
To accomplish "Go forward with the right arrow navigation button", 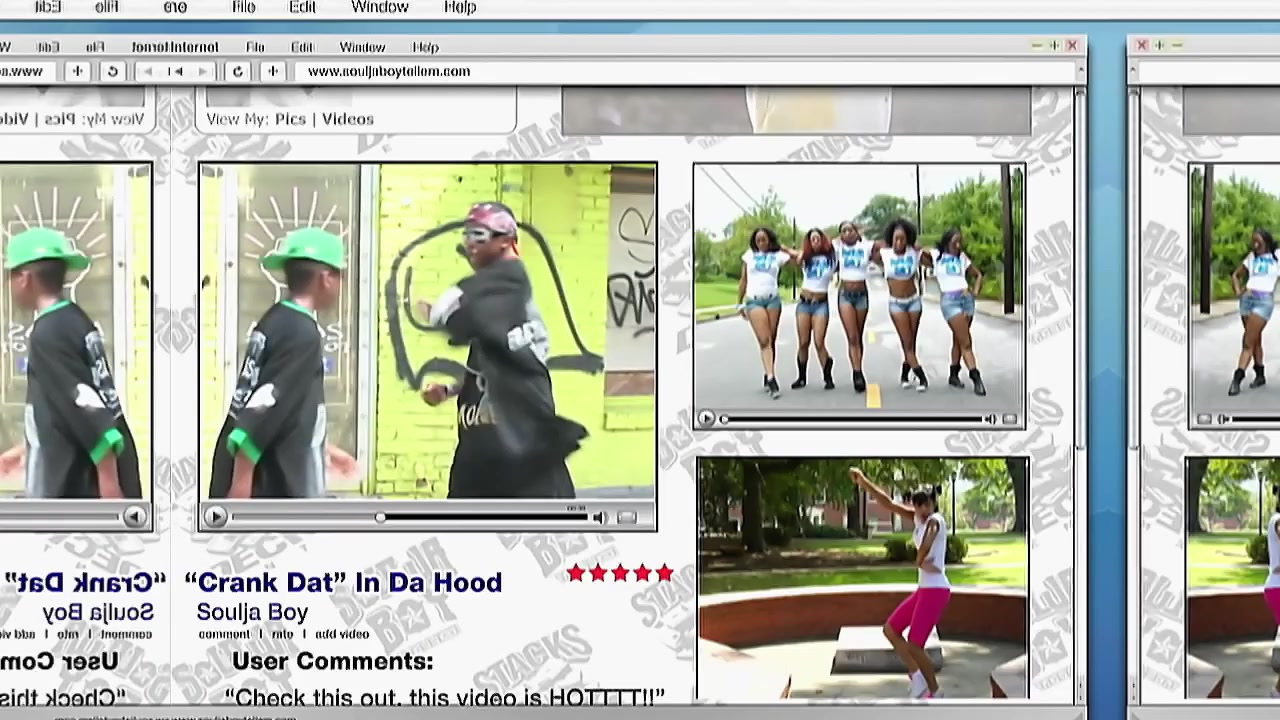I will tap(203, 71).
